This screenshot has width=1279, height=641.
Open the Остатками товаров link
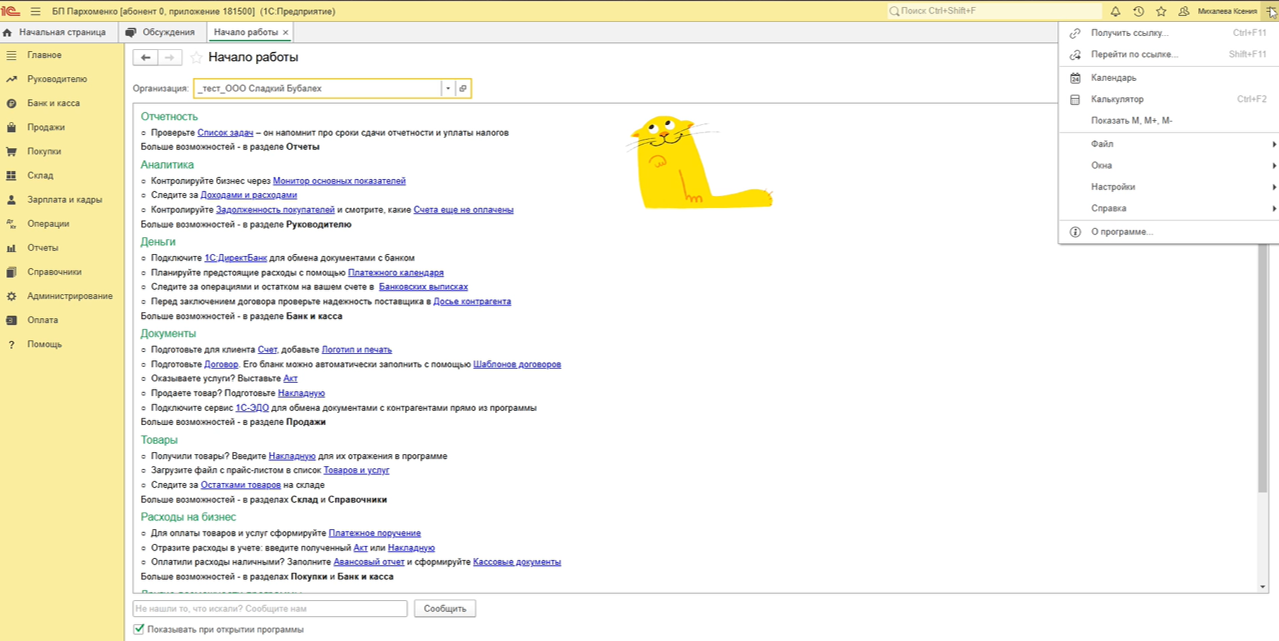(241, 485)
